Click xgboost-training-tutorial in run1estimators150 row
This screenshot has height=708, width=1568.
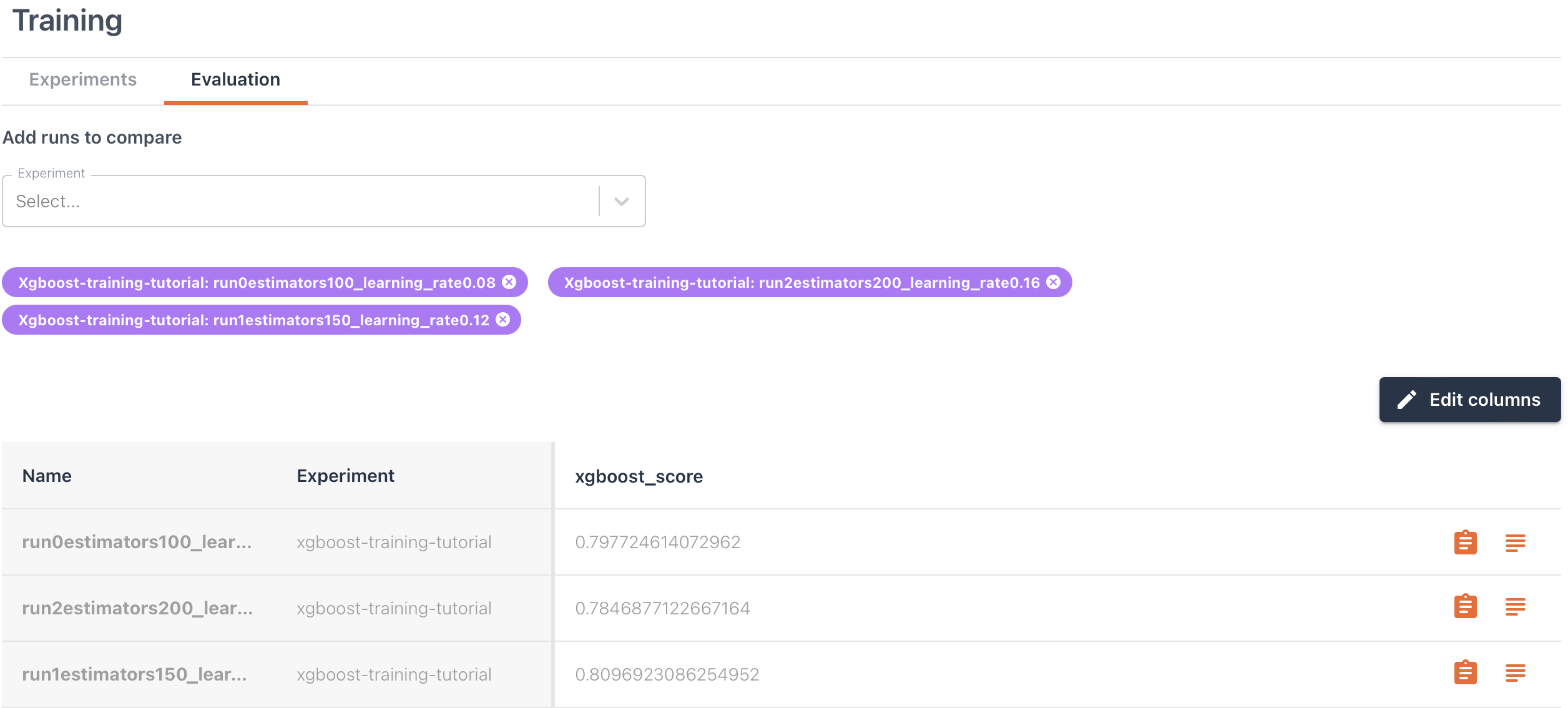(394, 674)
